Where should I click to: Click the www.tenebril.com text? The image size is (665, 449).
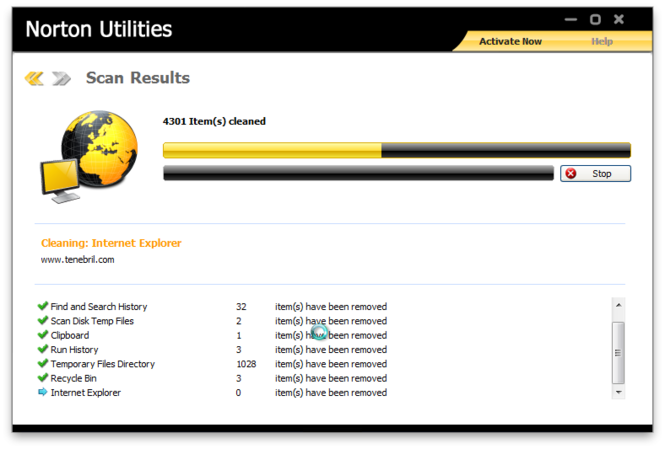pyautogui.click(x=78, y=260)
